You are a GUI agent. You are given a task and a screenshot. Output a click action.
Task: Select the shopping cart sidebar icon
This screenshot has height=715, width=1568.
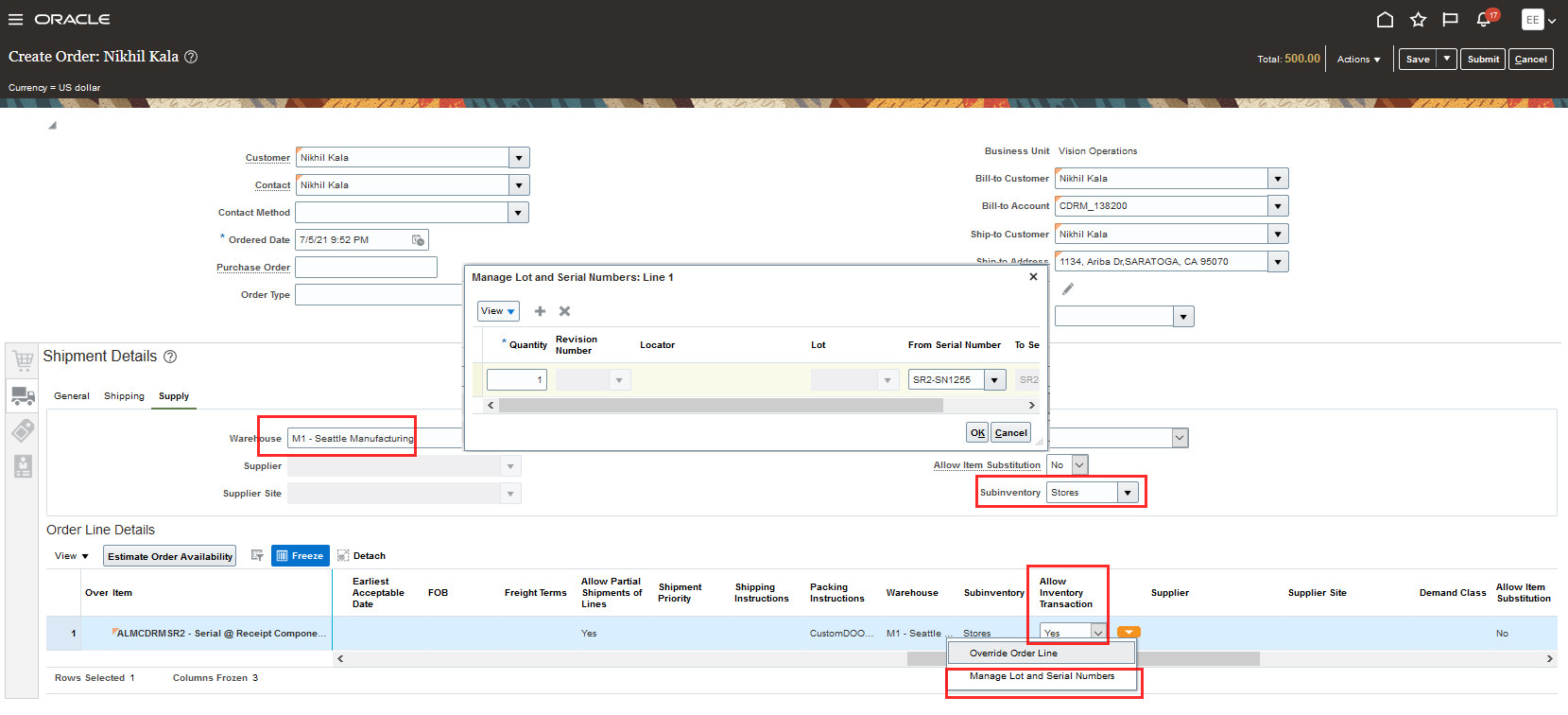(24, 360)
